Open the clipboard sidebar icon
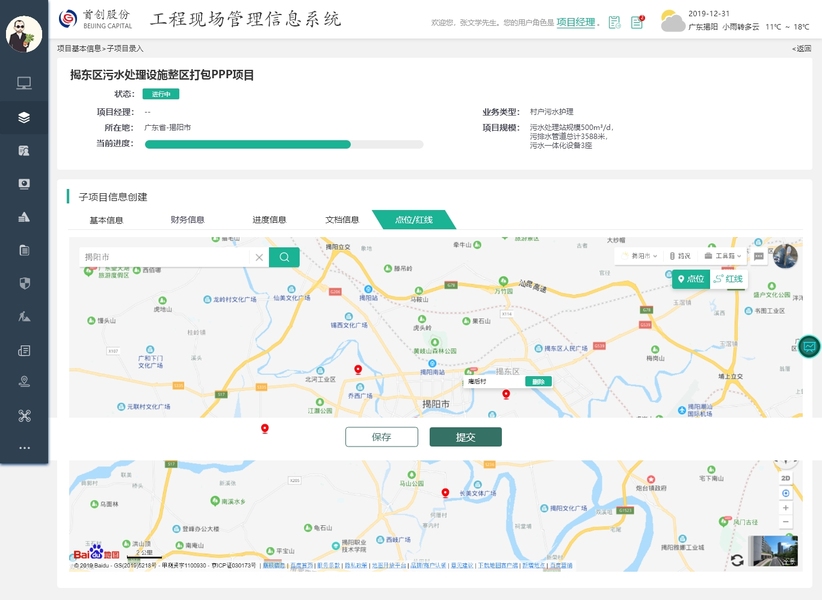Screen dimensions: 822x600 24,250
